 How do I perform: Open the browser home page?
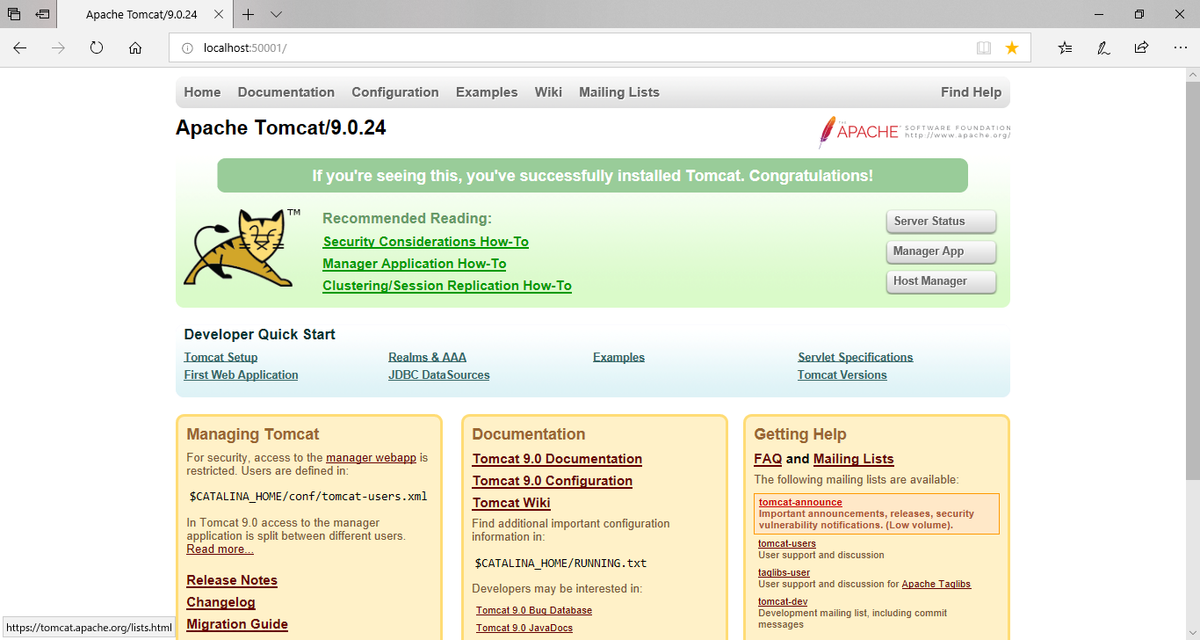[x=135, y=47]
